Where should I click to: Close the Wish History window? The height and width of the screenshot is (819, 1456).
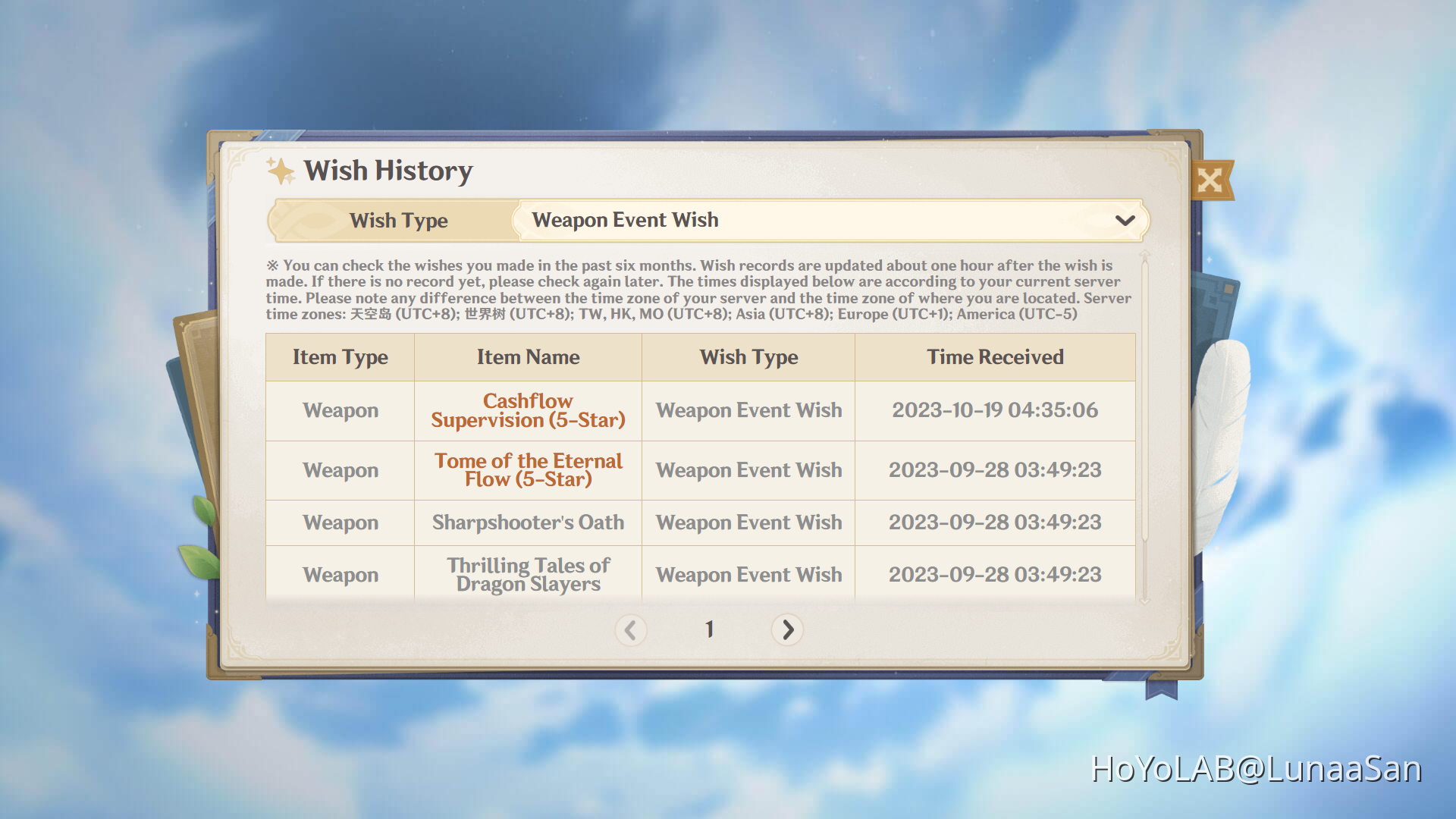(x=1210, y=180)
